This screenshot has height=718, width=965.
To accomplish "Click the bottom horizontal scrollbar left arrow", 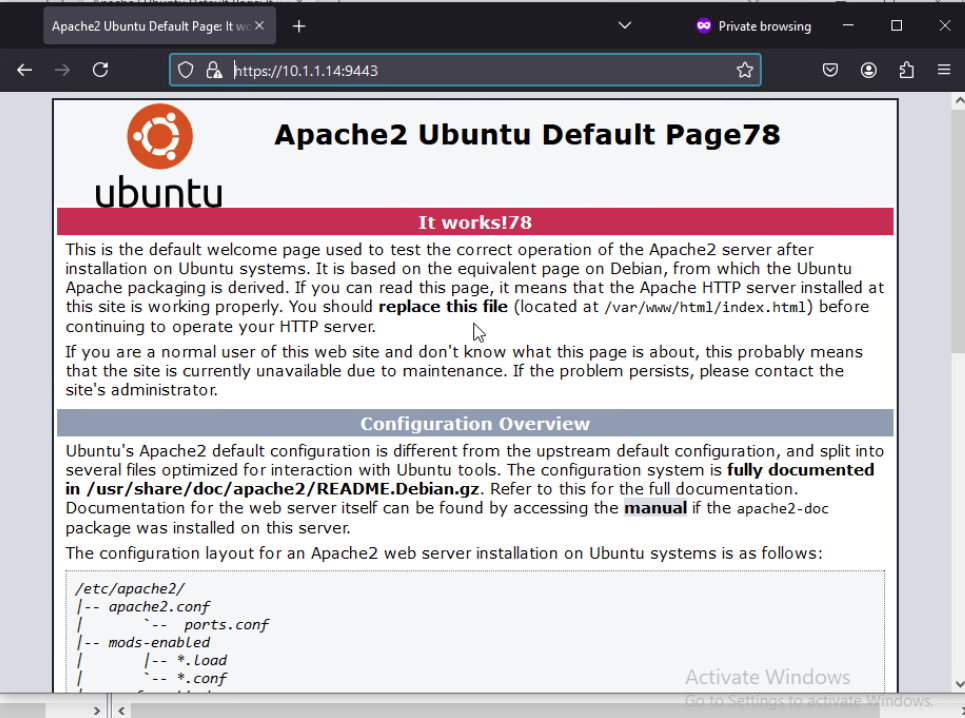I will tap(122, 711).
